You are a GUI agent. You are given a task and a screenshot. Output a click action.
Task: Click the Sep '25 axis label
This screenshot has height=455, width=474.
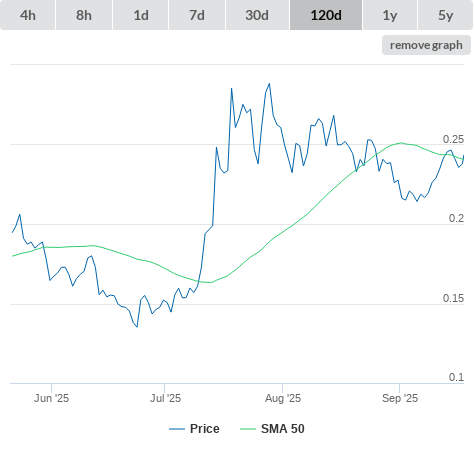[400, 398]
